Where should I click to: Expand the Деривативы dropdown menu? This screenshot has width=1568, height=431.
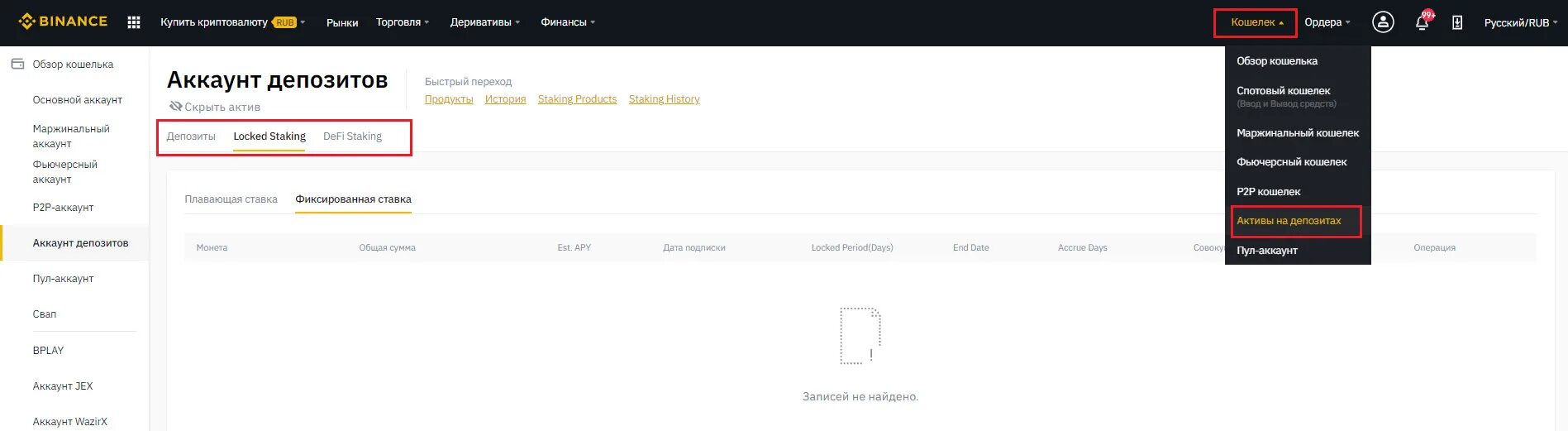click(485, 22)
